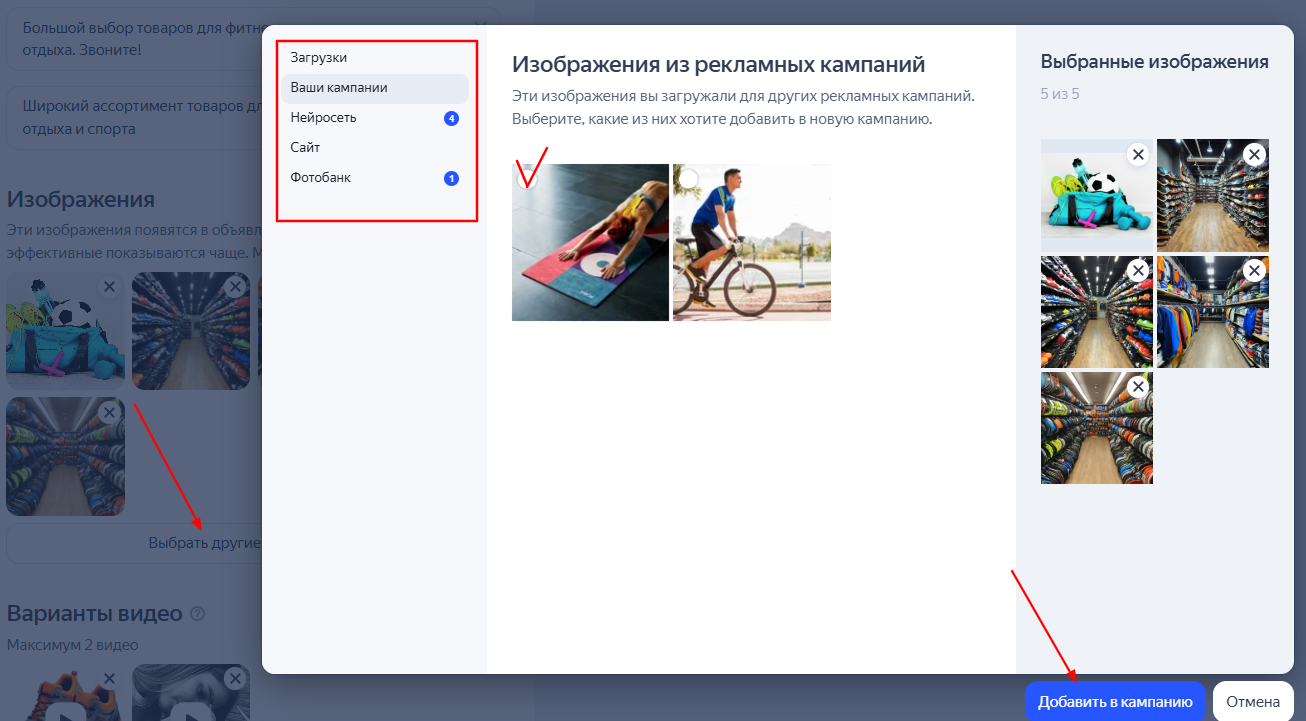Image resolution: width=1306 pixels, height=721 pixels.
Task: Remove the soccer bag image from selected images
Action: click(1137, 154)
